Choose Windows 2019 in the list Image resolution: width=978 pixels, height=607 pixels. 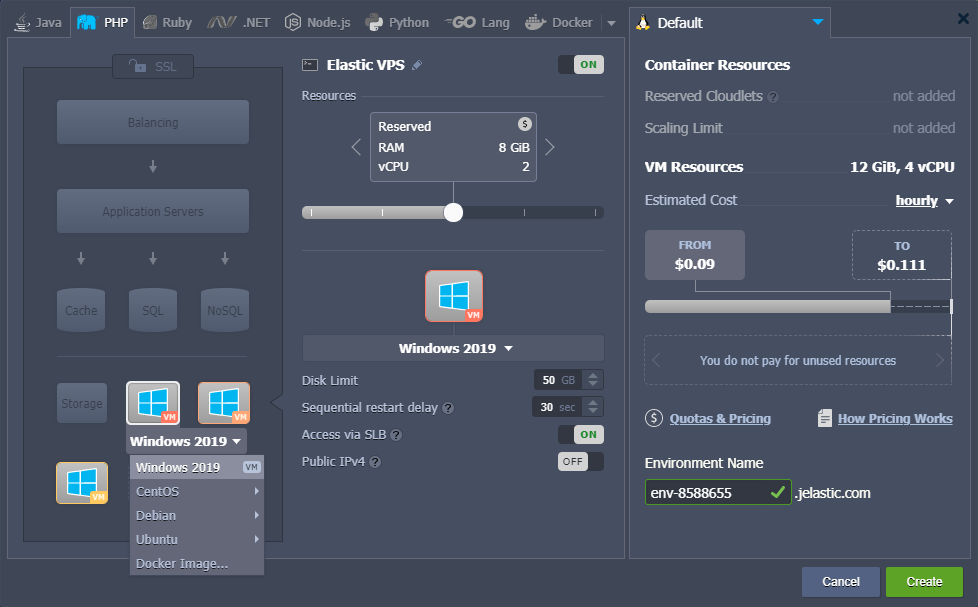[197, 467]
